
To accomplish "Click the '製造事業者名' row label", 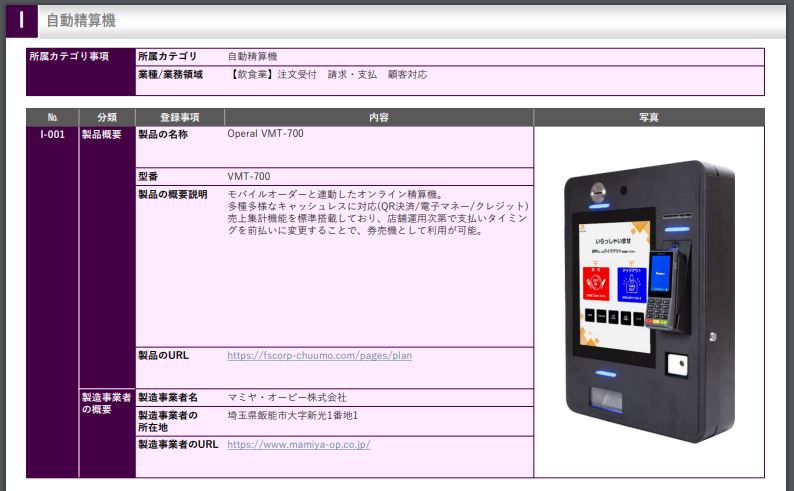I will pyautogui.click(x=168, y=397).
